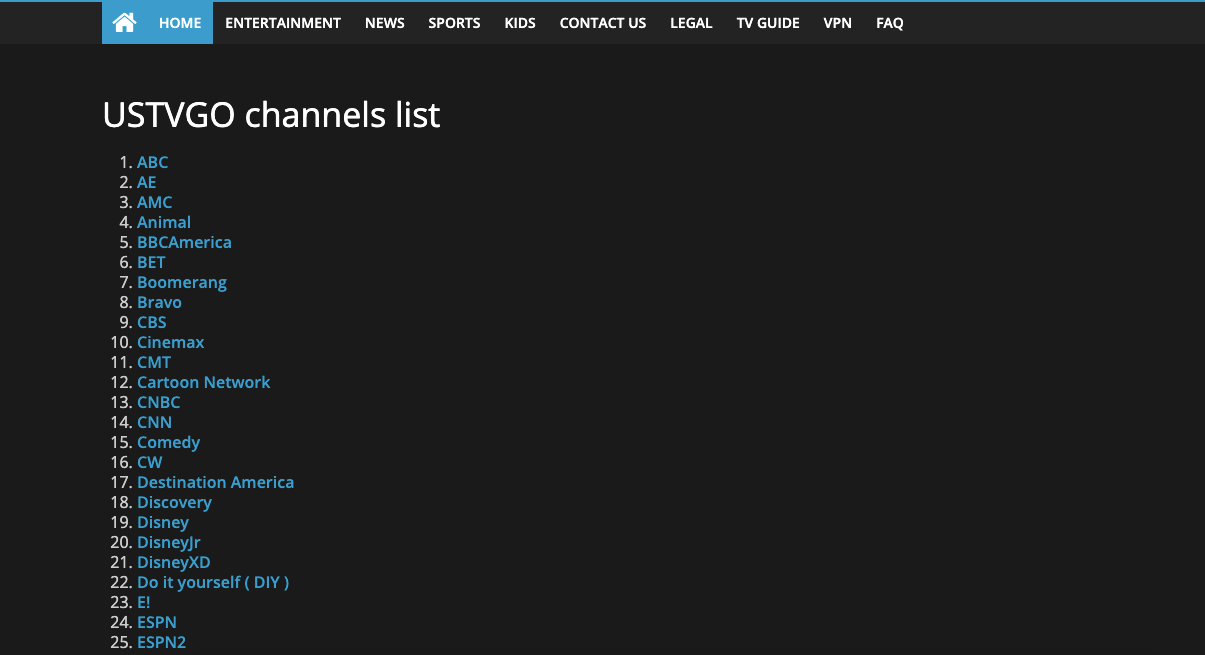The image size is (1205, 655).
Task: Open the NEWS menu
Action: (x=385, y=23)
